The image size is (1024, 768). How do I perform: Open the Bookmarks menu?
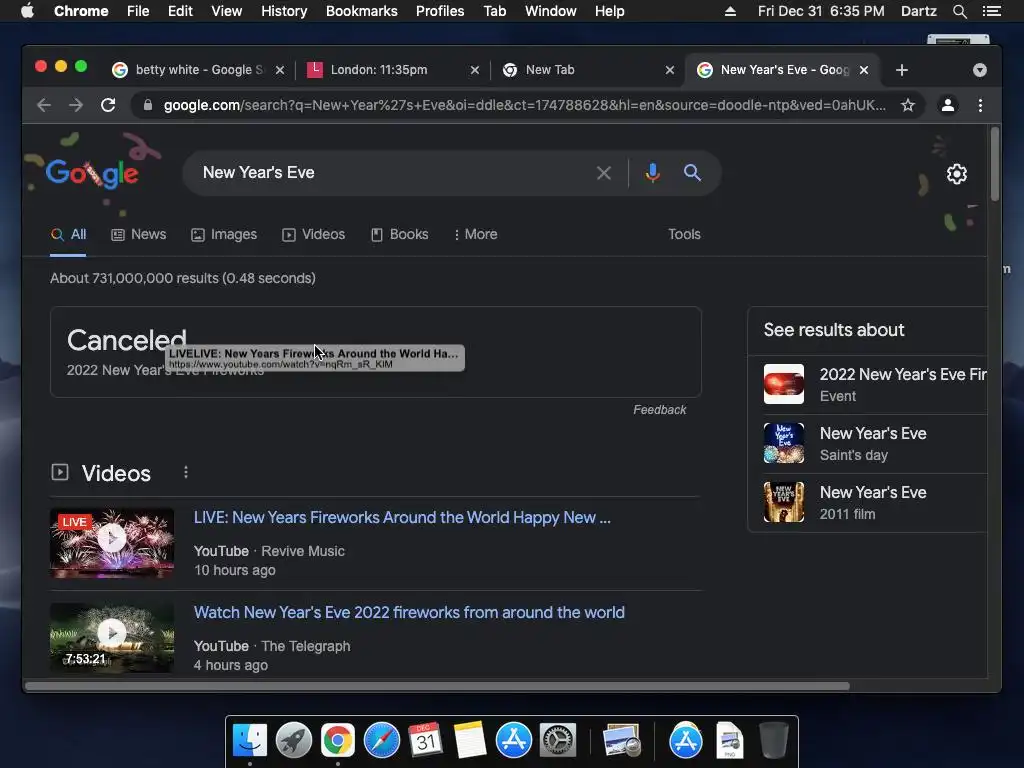pos(362,11)
